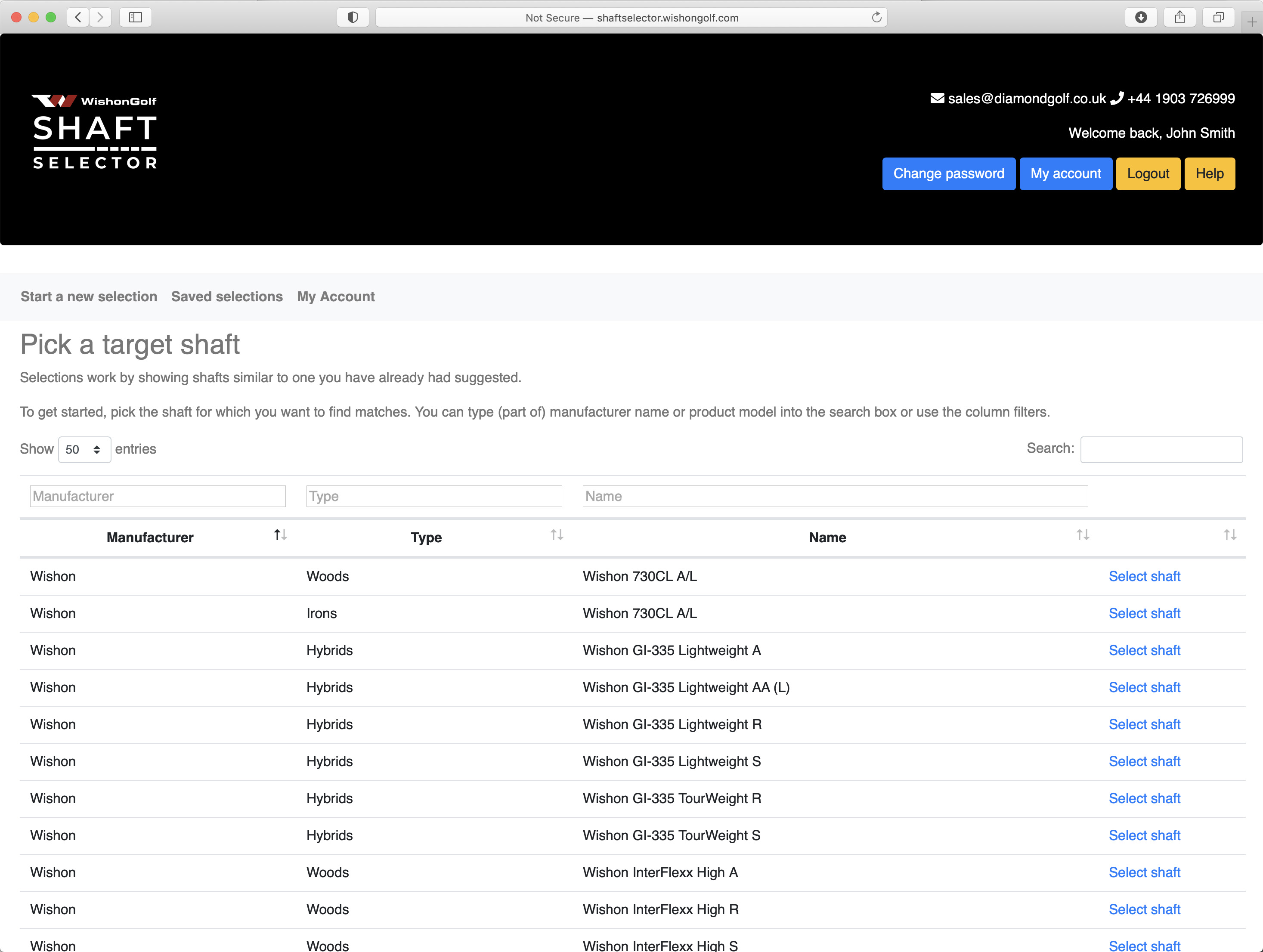This screenshot has height=952, width=1263.
Task: Focus the Name filter field
Action: tap(835, 496)
